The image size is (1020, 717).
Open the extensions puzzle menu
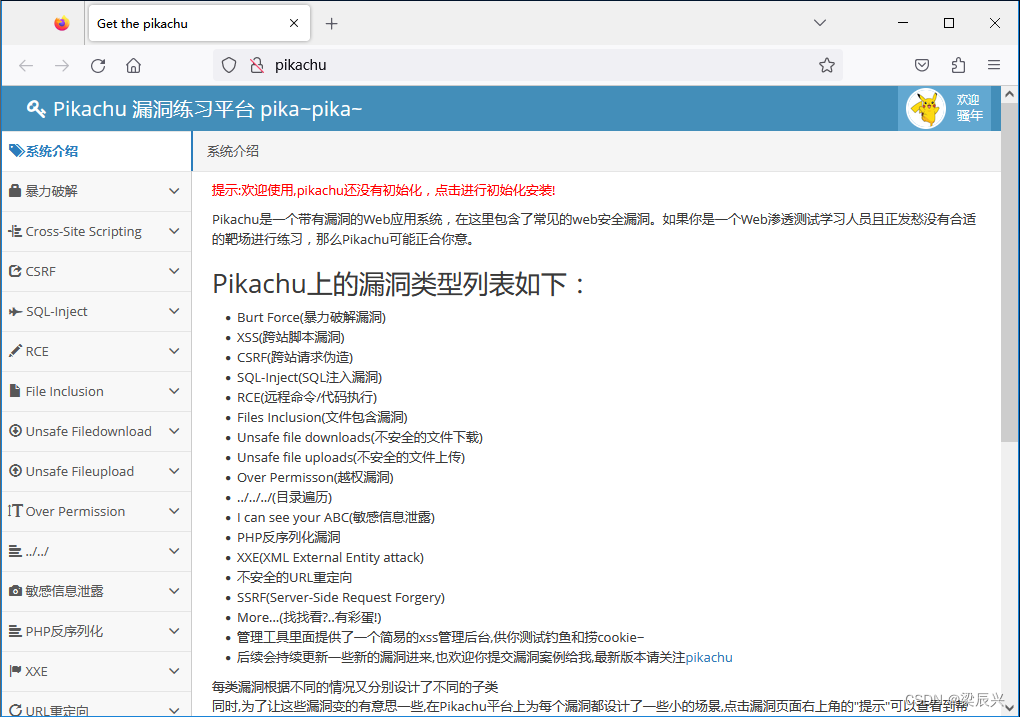pos(958,65)
